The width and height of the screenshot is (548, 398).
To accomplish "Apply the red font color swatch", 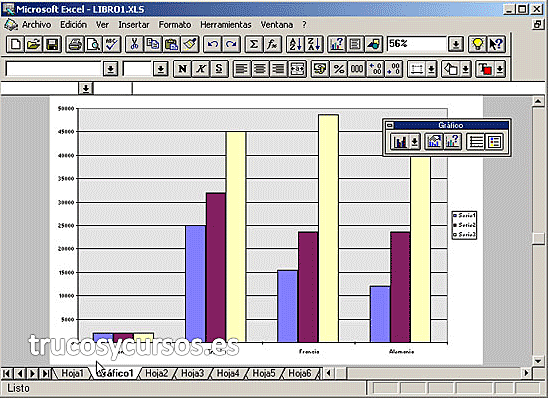I will (485, 69).
